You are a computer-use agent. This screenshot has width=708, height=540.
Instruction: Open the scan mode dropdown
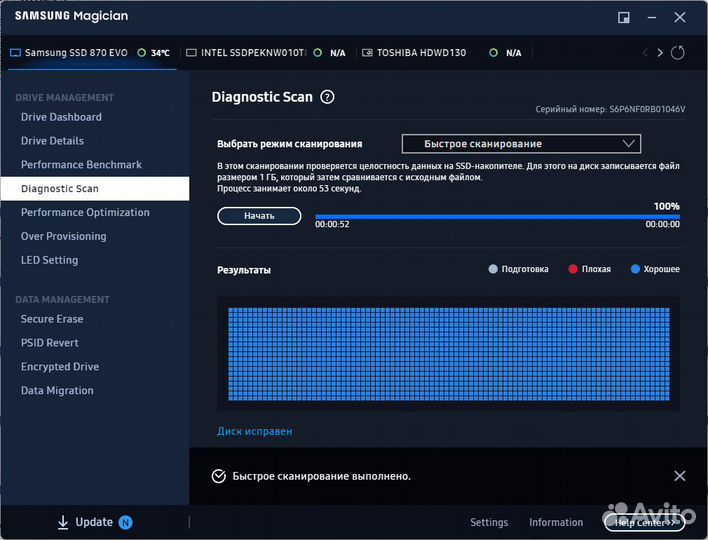click(x=521, y=144)
